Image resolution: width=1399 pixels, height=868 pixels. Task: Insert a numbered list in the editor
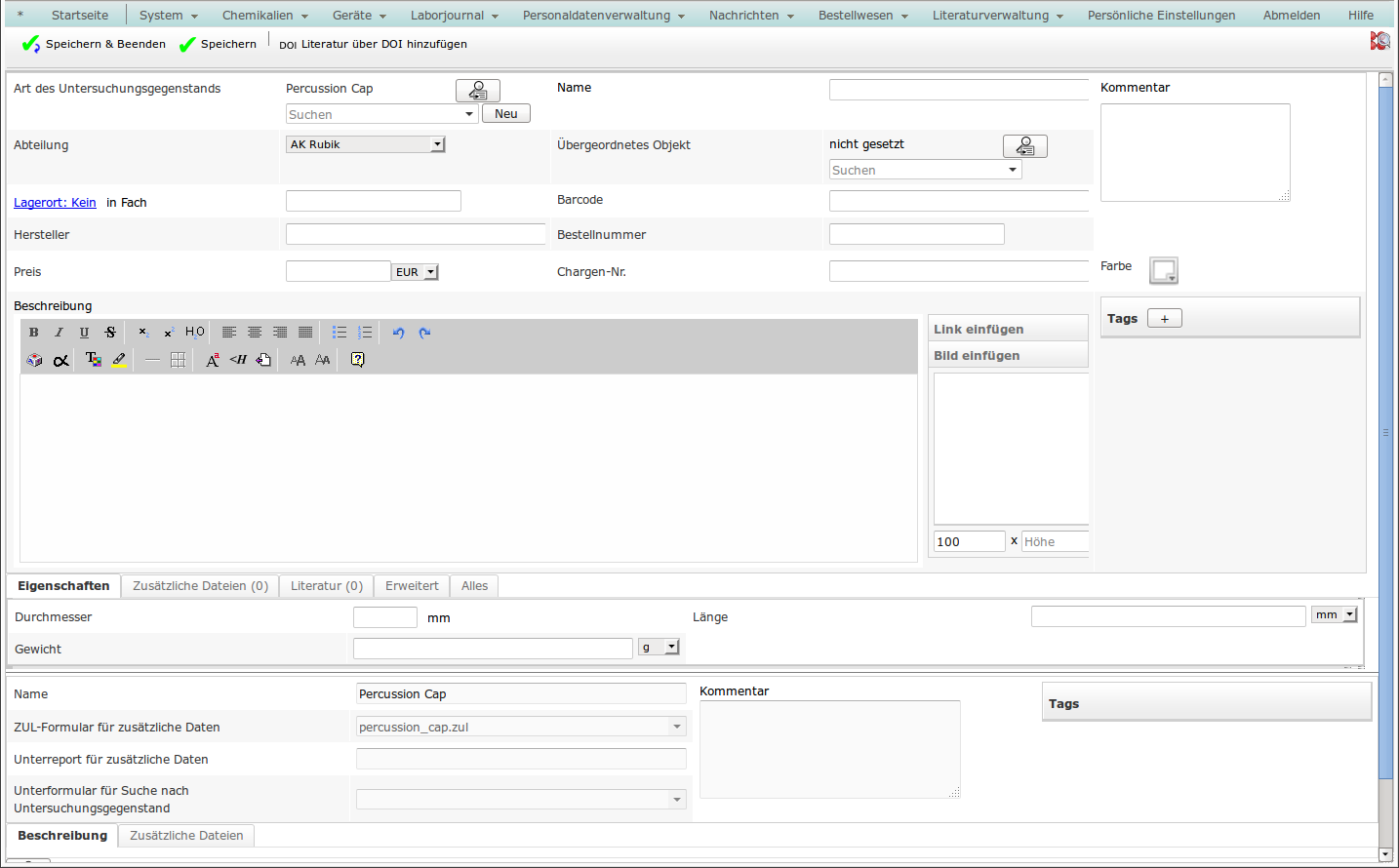(x=365, y=333)
